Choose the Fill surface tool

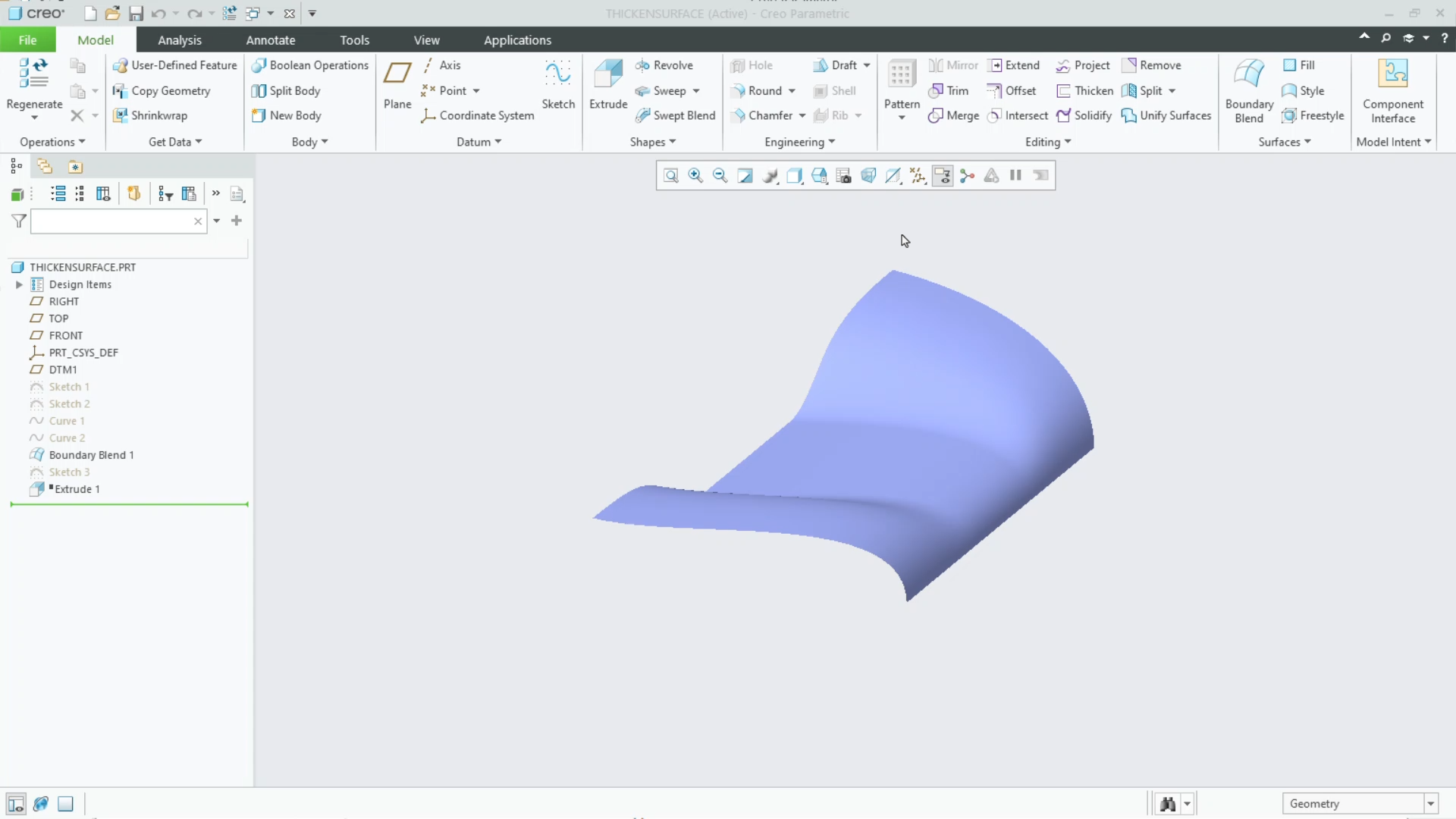1299,65
